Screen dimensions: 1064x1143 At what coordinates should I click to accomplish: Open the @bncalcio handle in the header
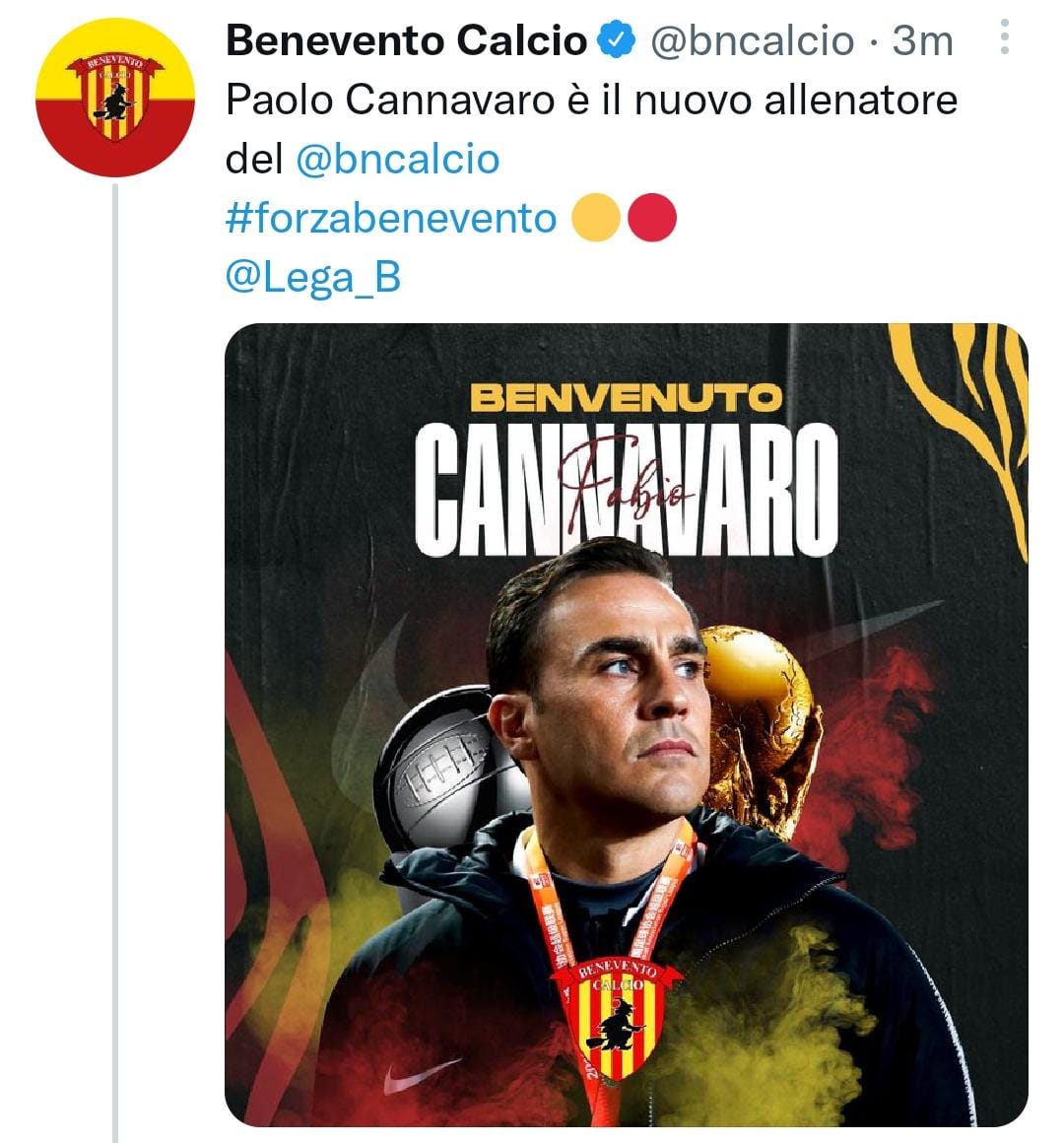point(752,40)
